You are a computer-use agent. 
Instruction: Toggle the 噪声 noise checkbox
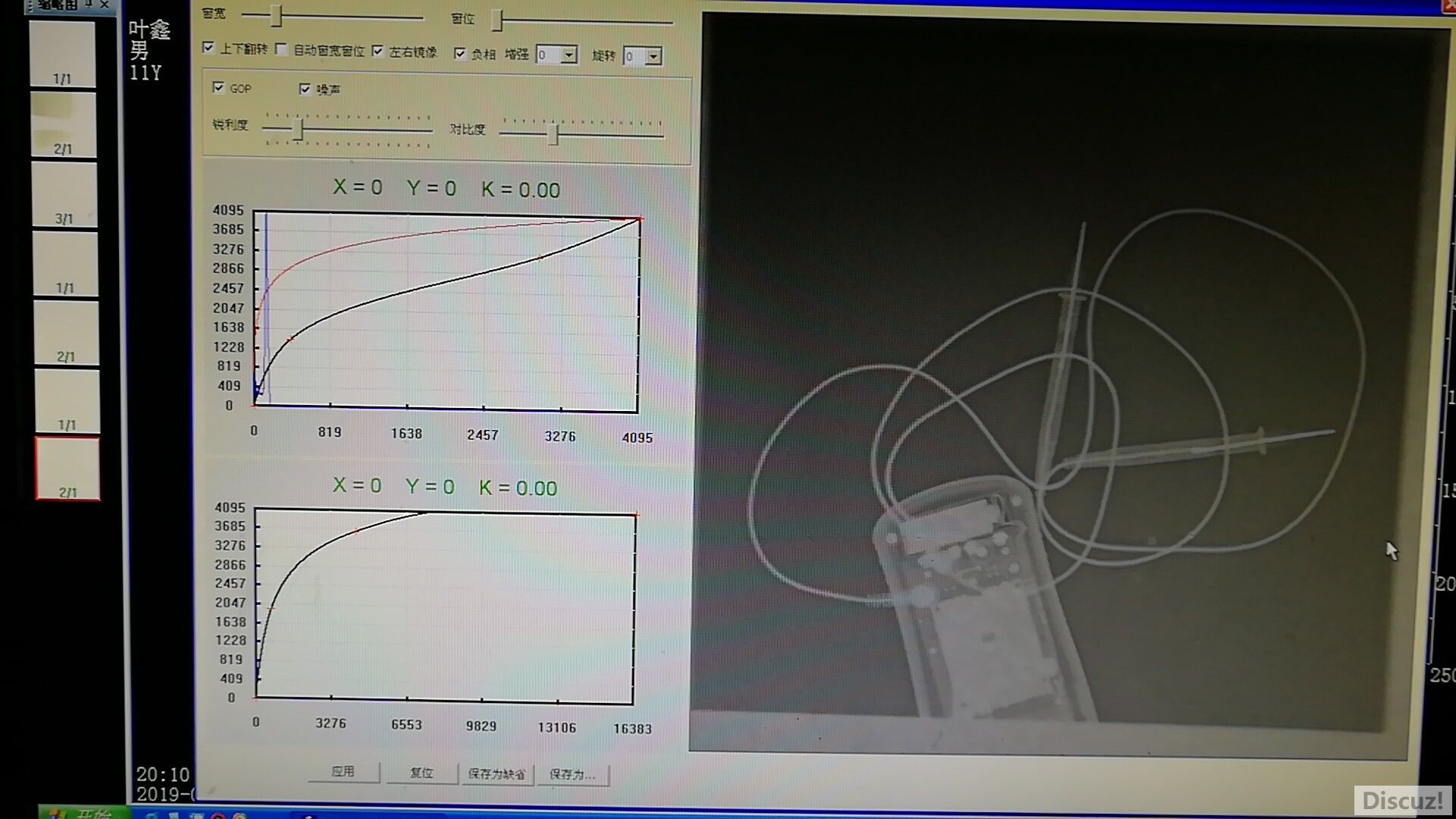(x=305, y=89)
